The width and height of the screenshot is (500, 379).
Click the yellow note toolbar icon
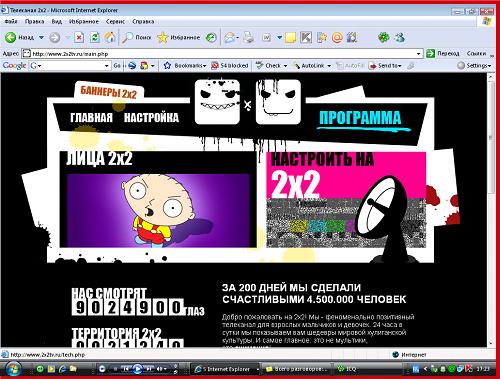[x=290, y=37]
